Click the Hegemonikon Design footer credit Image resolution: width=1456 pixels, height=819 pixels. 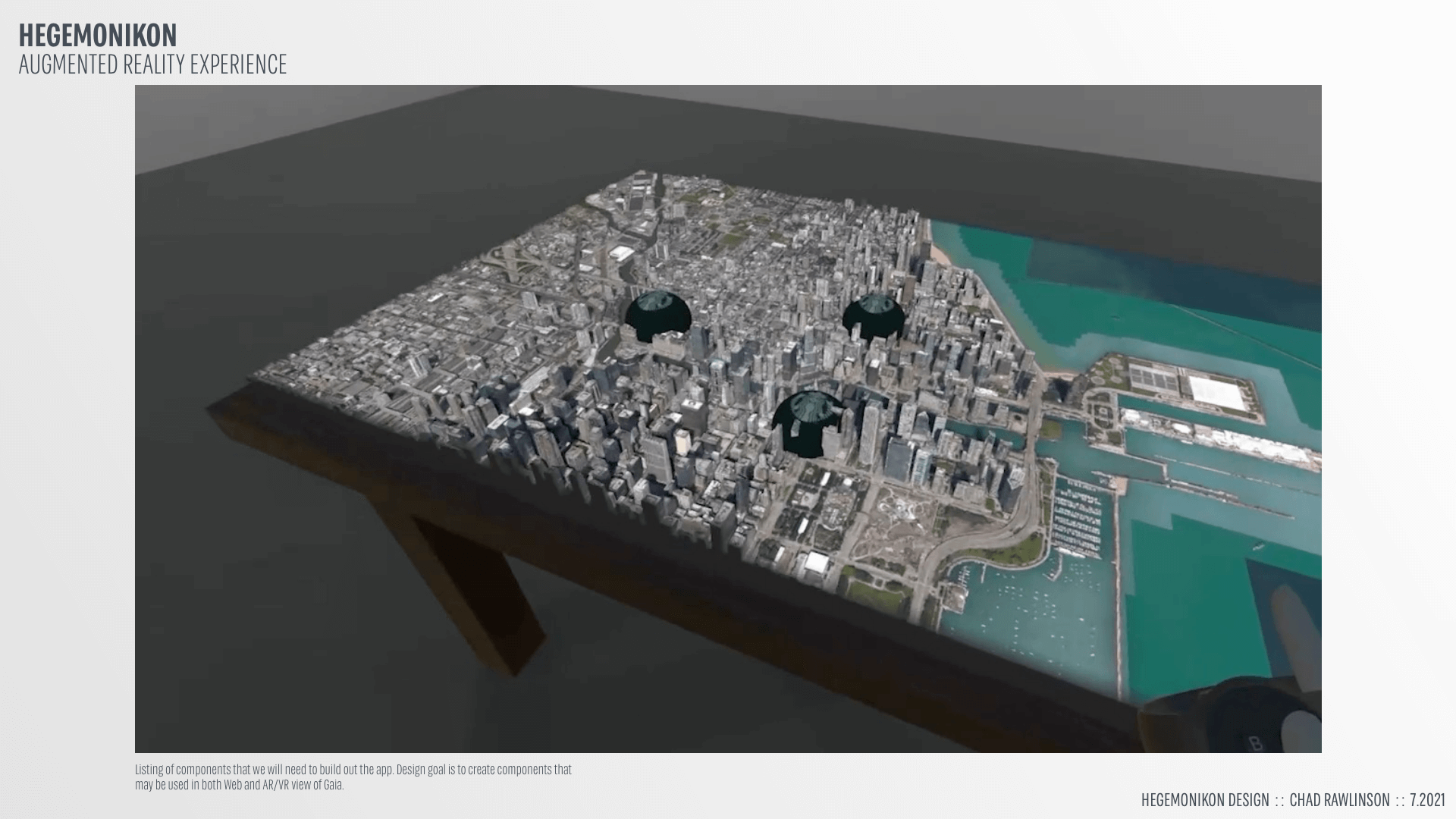pyautogui.click(x=1204, y=800)
